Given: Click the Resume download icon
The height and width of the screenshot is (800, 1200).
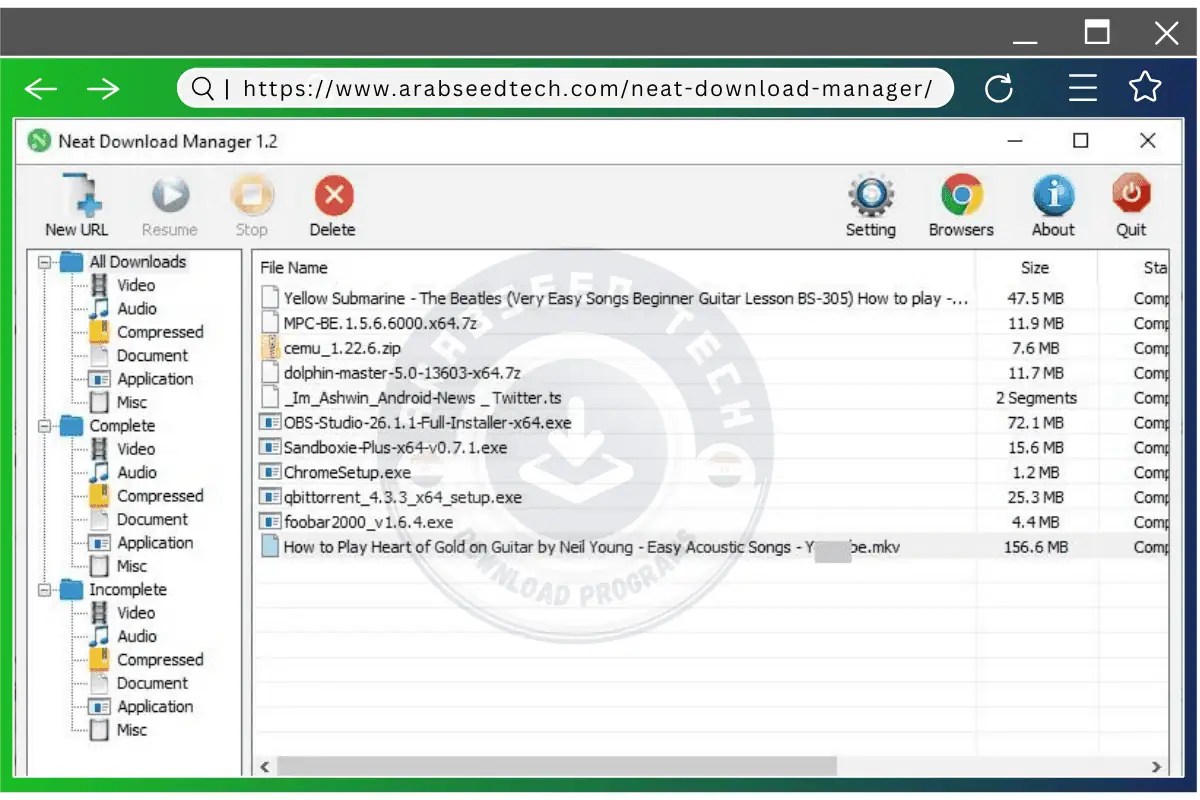Looking at the screenshot, I should click(169, 197).
